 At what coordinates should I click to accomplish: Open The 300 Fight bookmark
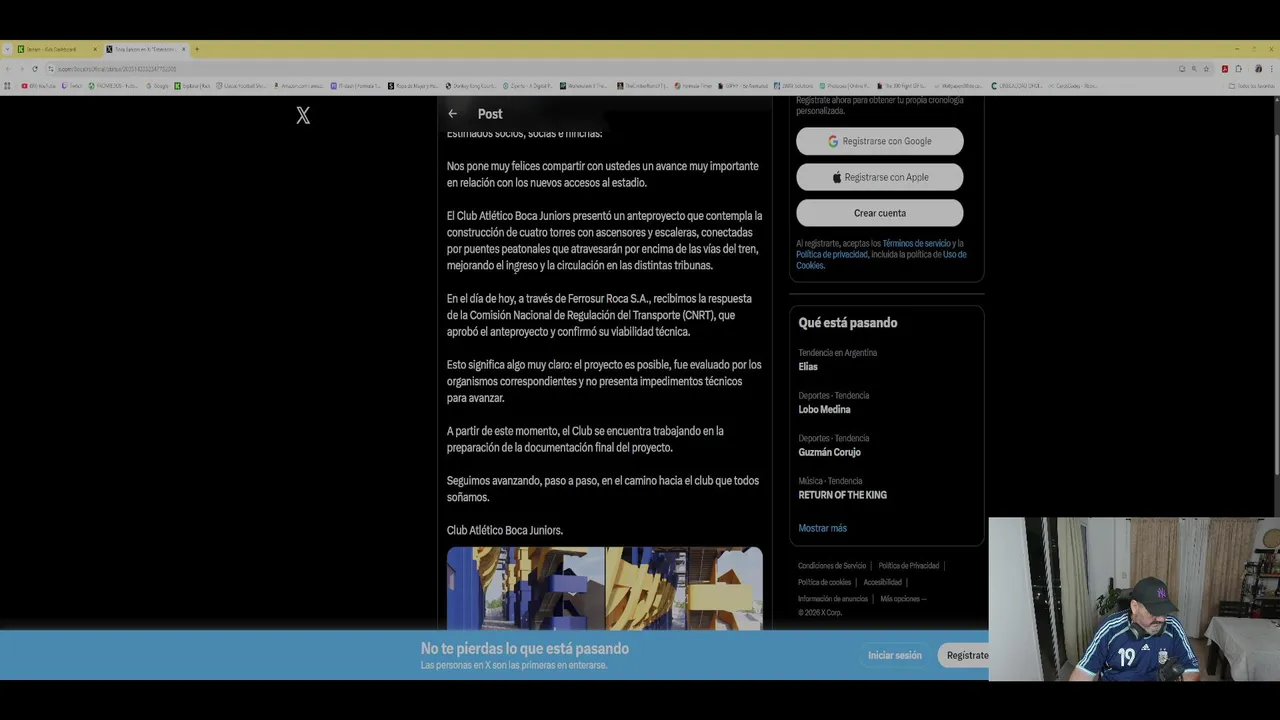pos(901,86)
